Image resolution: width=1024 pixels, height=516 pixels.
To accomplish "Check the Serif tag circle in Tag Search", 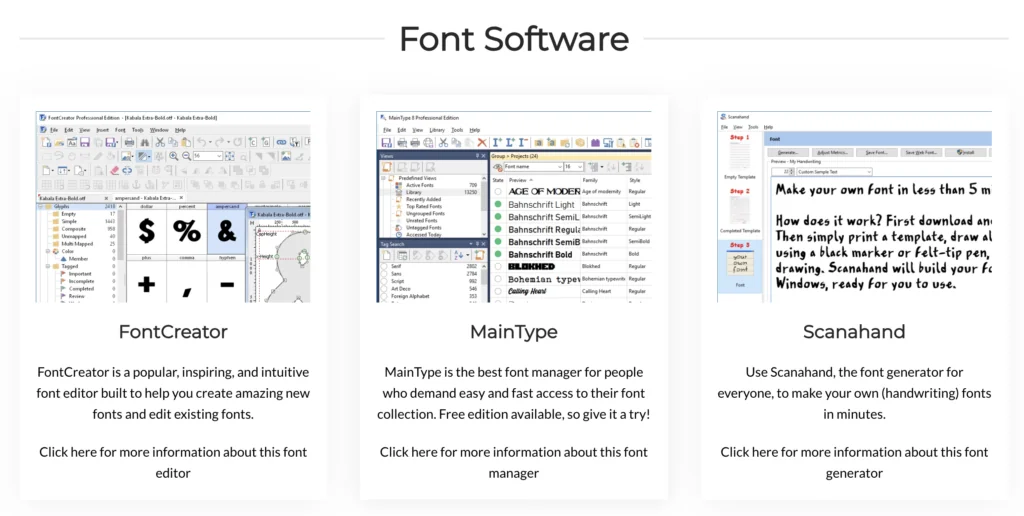I will click(x=384, y=266).
